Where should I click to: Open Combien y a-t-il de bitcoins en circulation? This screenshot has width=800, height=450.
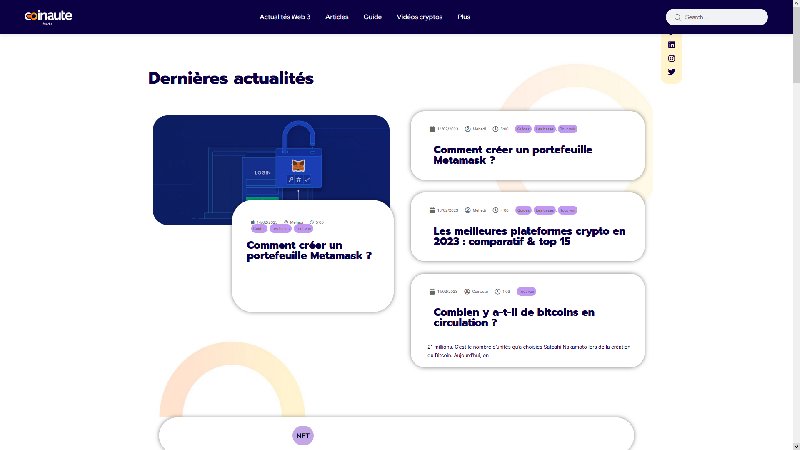[x=514, y=317]
